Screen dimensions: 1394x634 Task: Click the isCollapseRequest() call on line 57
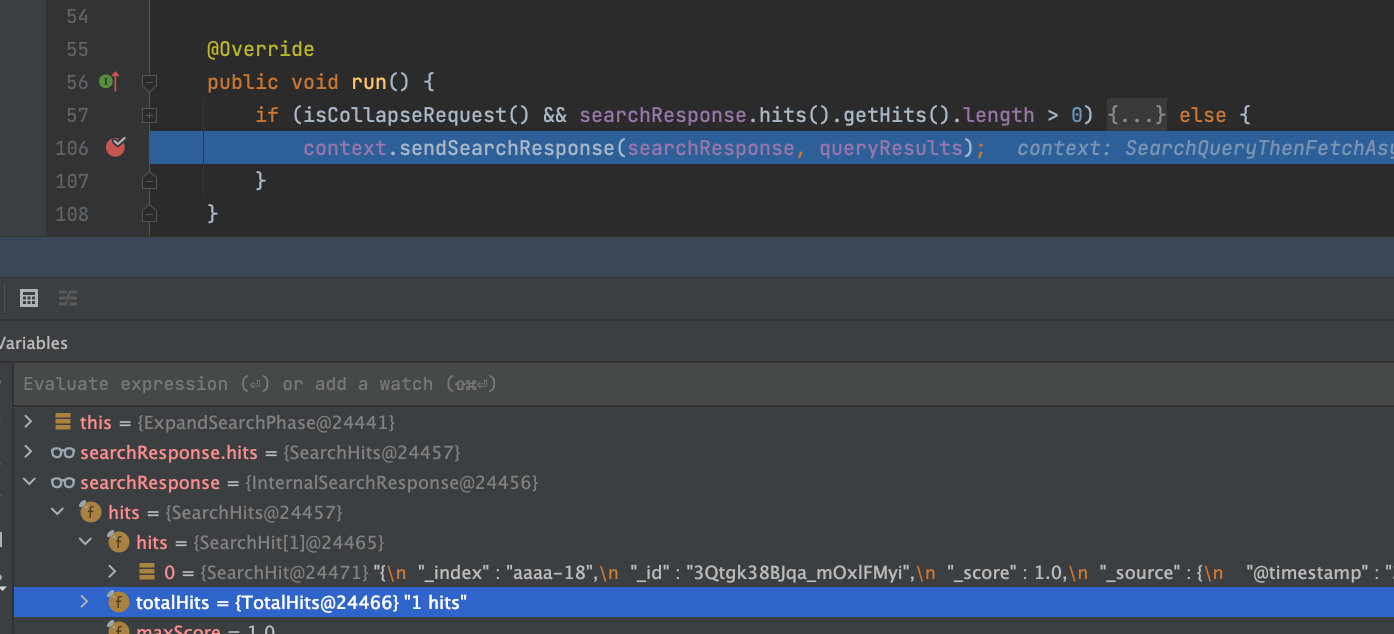click(x=417, y=115)
